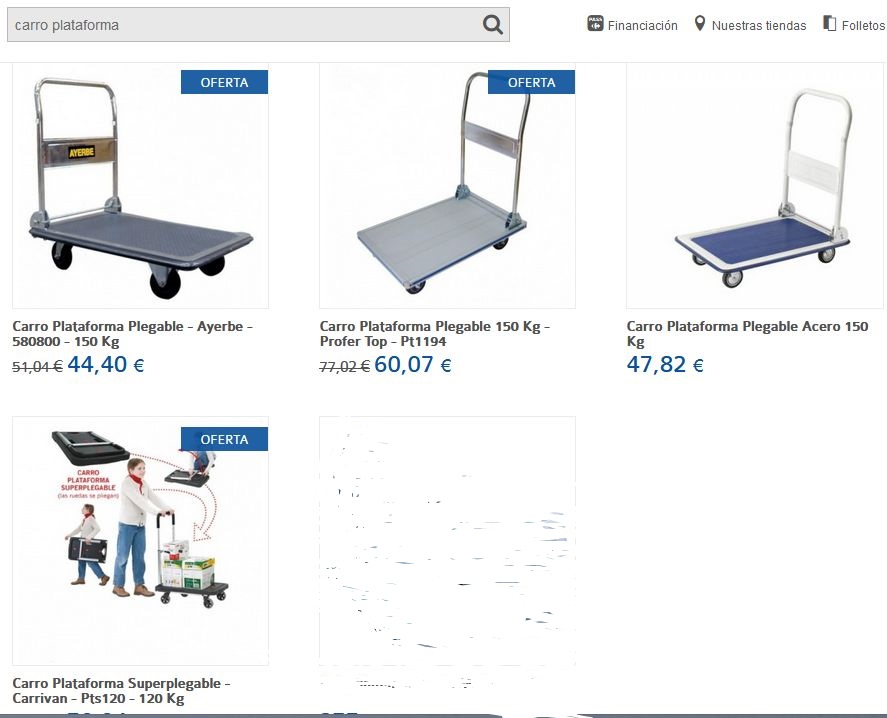Click the Folletos brochure icon
887x718 pixels.
[x=829, y=24]
